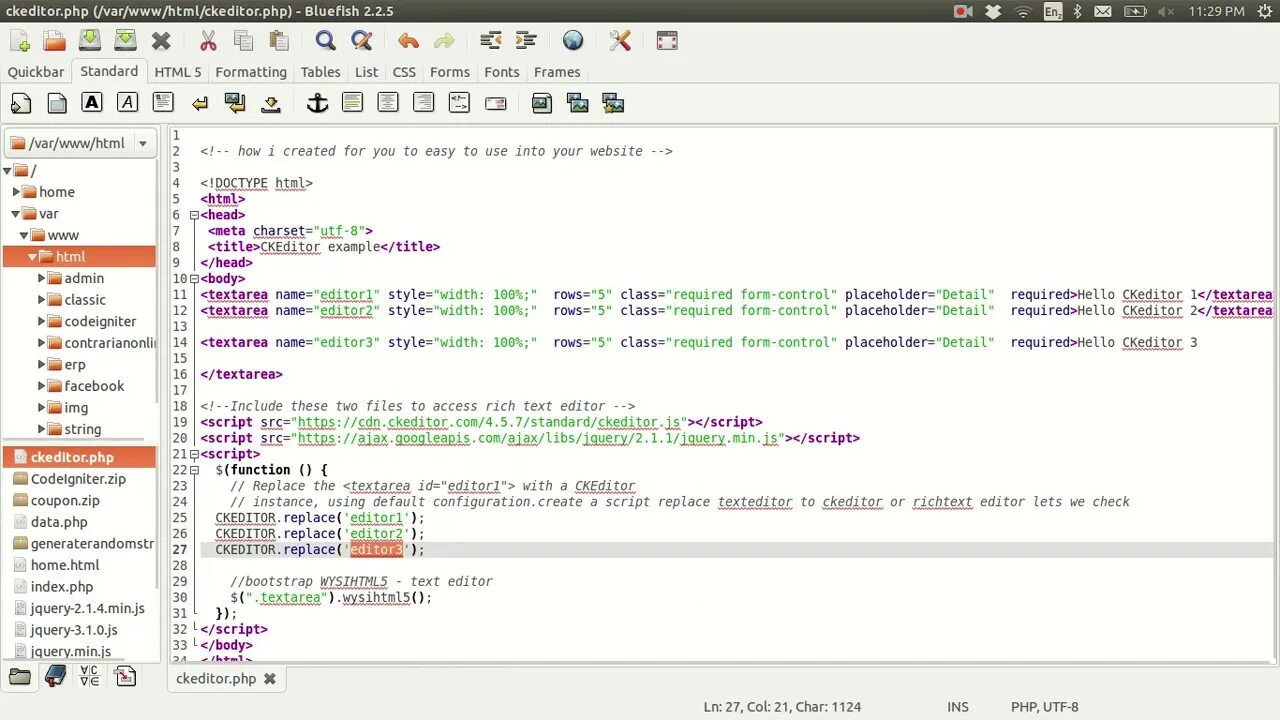
Task: Open Find with magnifier icon
Action: tap(325, 41)
